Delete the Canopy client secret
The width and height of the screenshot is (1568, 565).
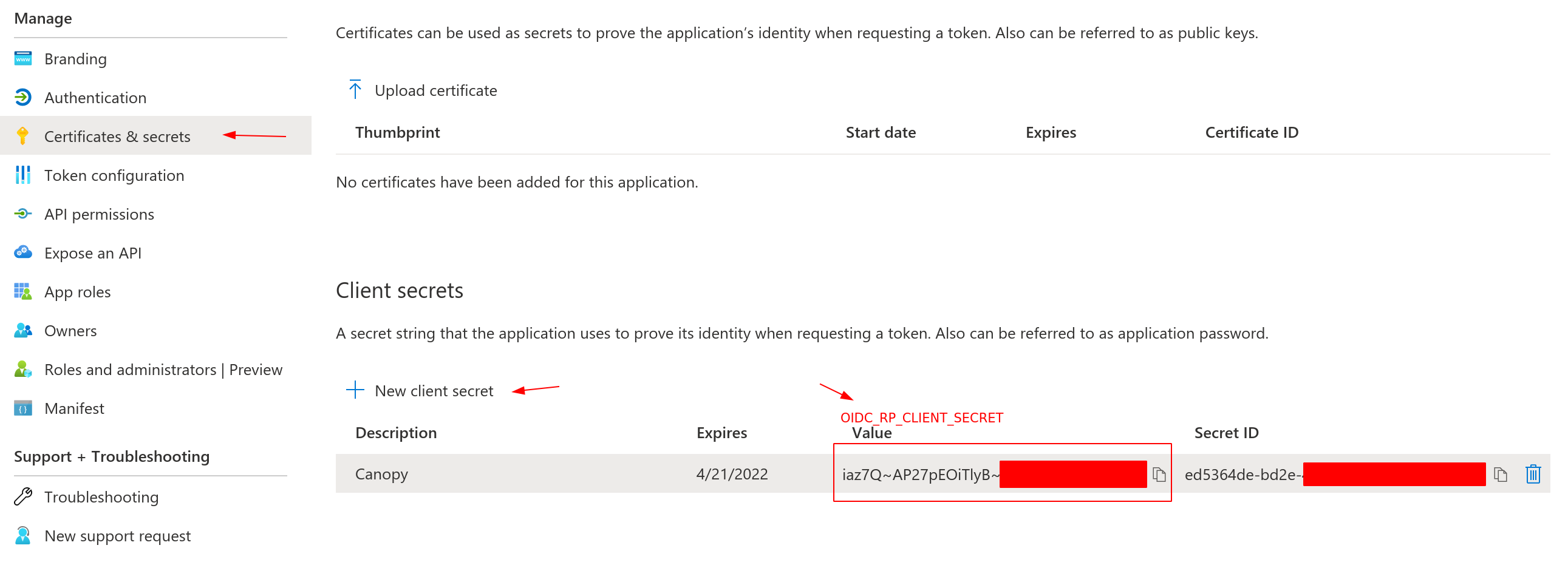[x=1533, y=474]
